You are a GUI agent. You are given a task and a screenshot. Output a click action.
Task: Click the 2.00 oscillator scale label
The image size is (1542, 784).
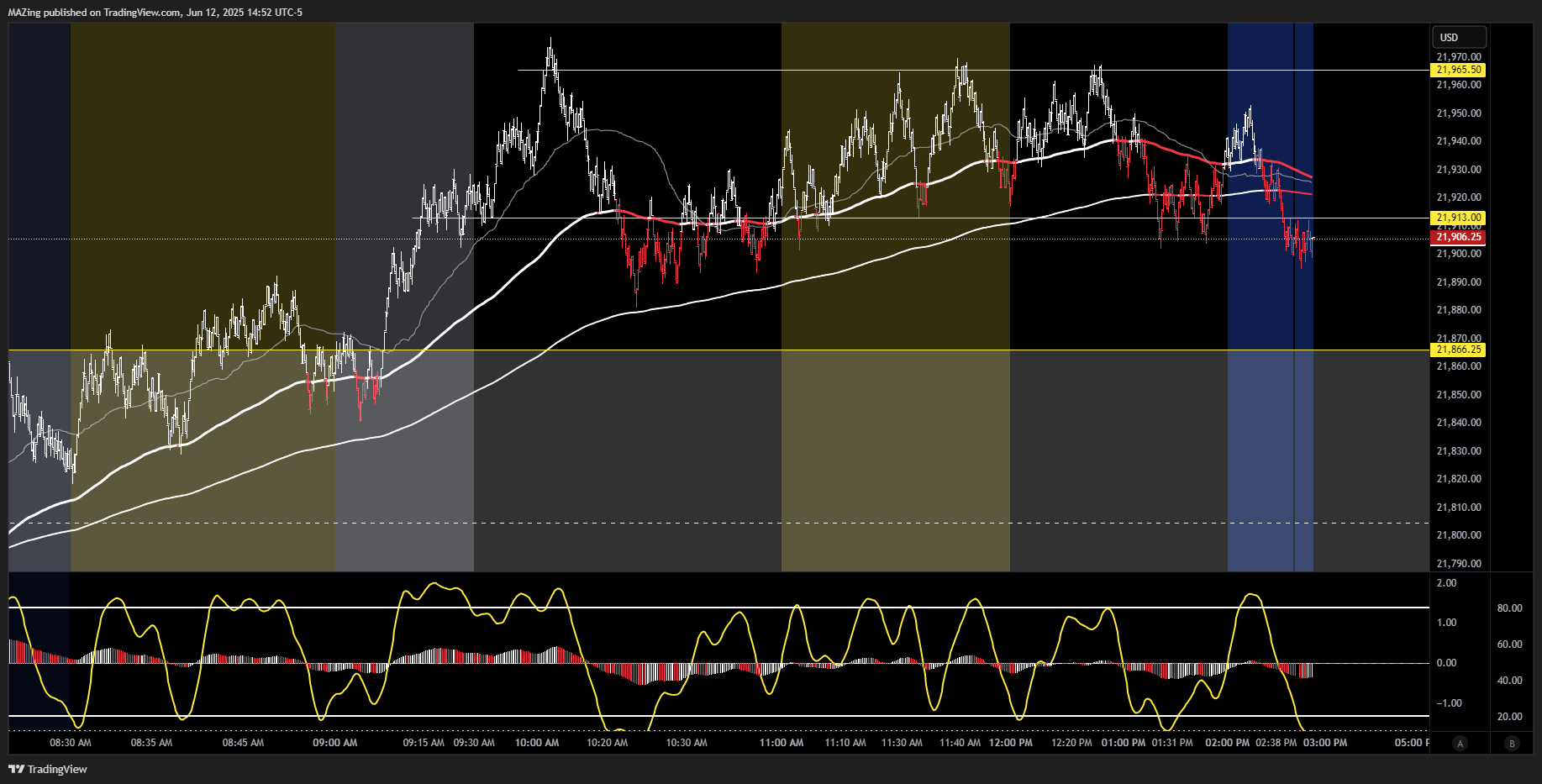click(1447, 583)
